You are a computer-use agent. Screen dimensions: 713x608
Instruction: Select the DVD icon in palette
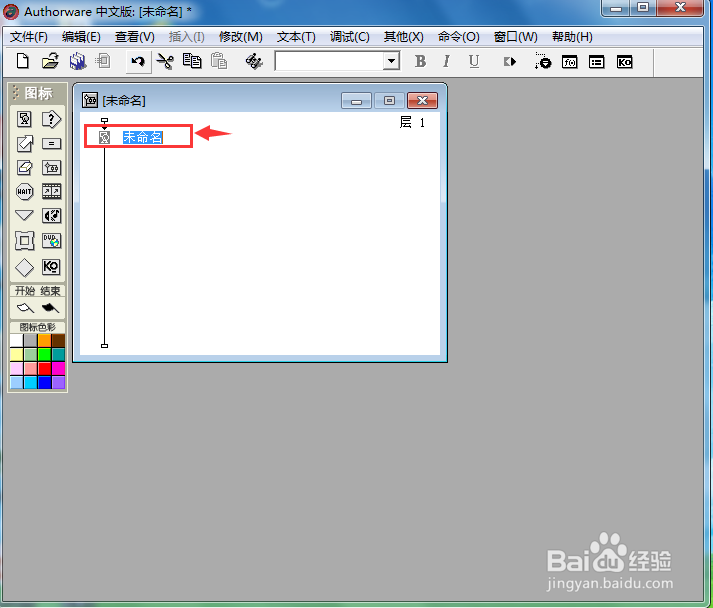[x=51, y=241]
